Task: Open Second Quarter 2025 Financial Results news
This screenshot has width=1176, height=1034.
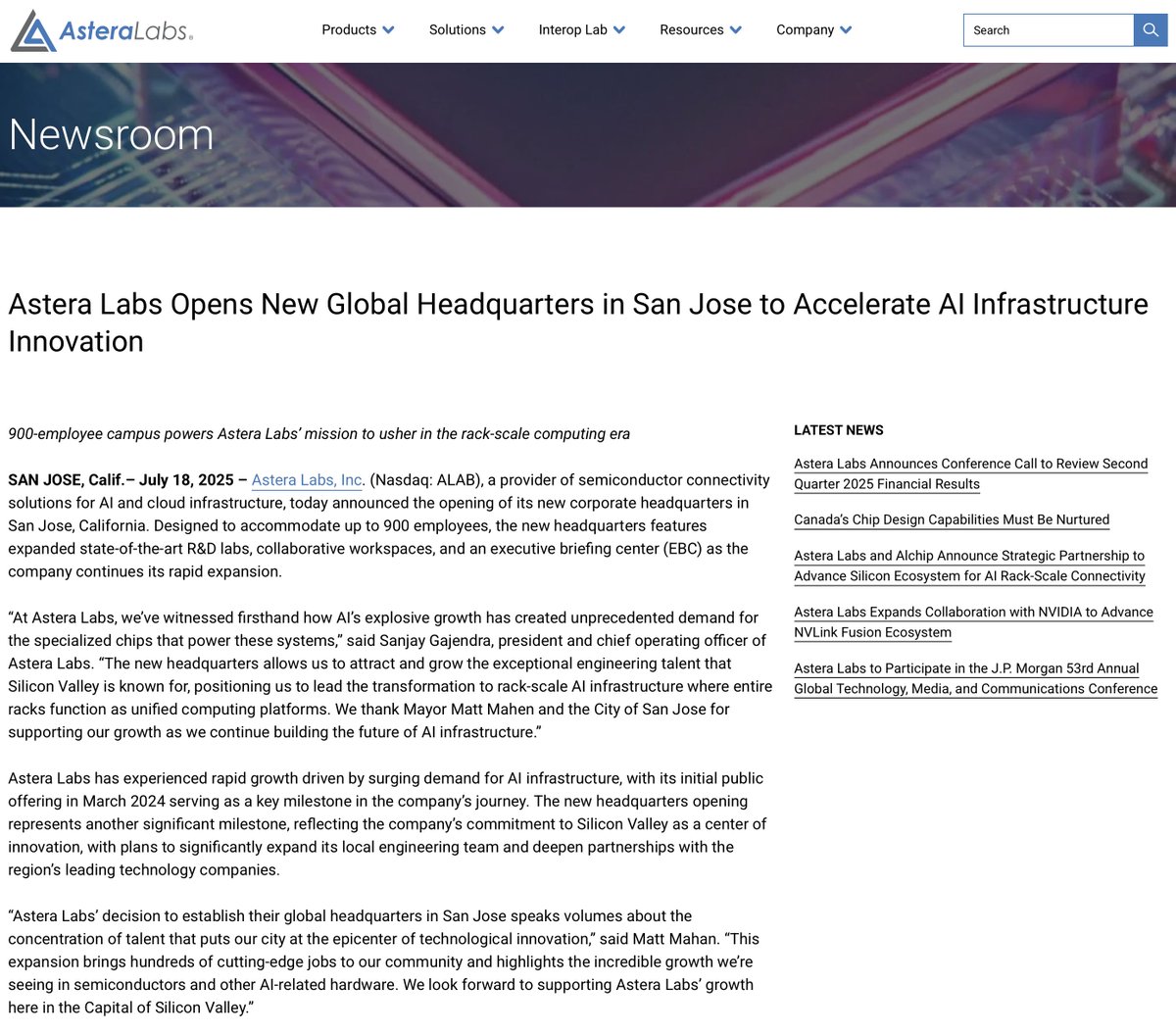Action: coord(970,473)
